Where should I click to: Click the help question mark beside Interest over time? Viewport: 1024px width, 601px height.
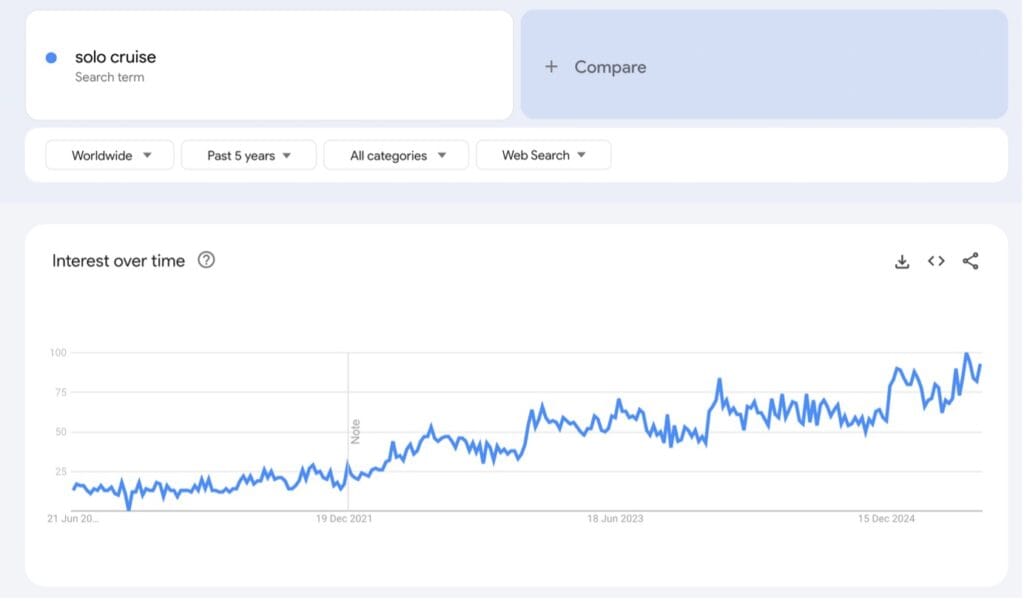tap(206, 260)
